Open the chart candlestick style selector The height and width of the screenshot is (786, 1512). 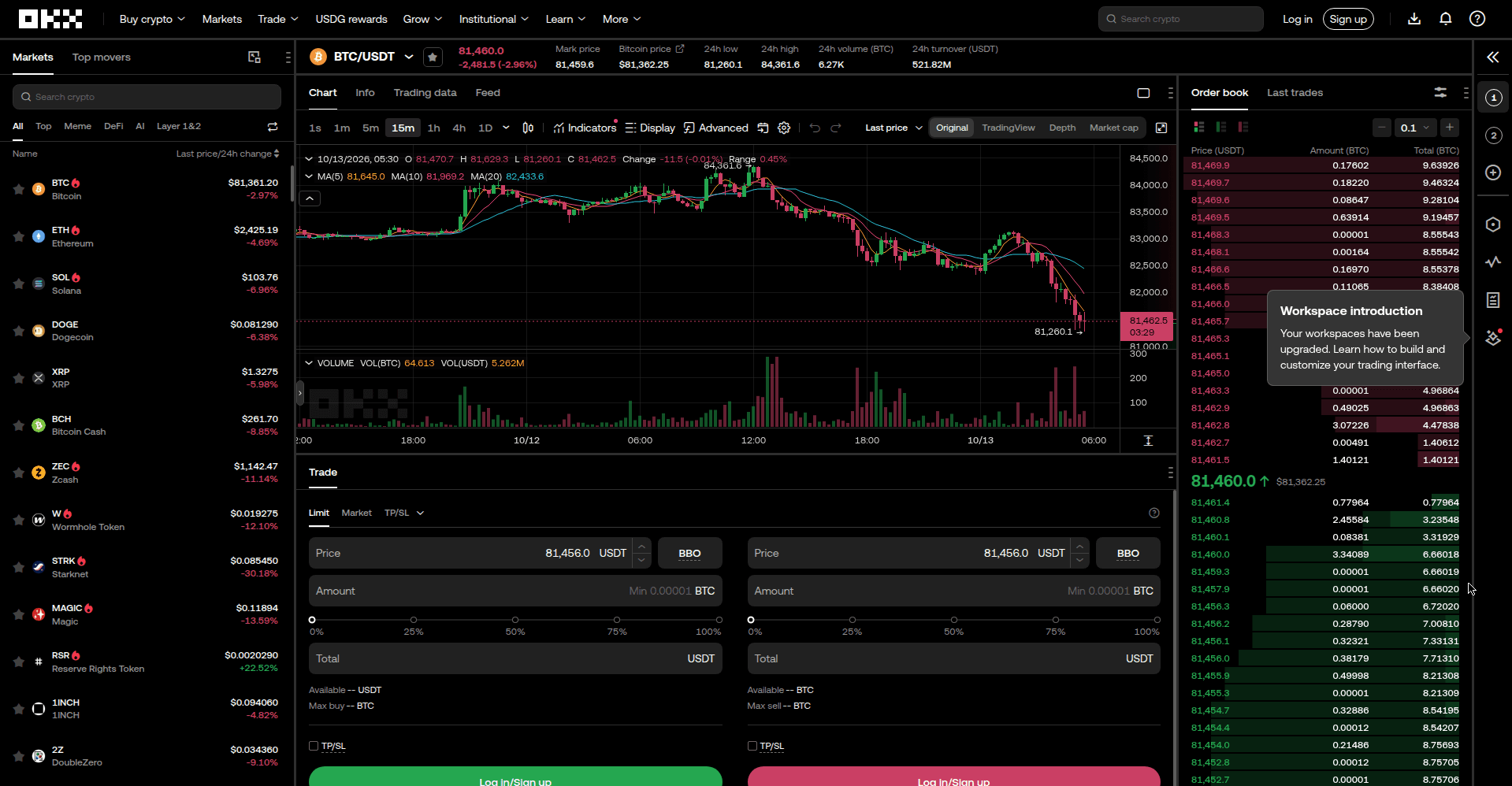tap(528, 128)
